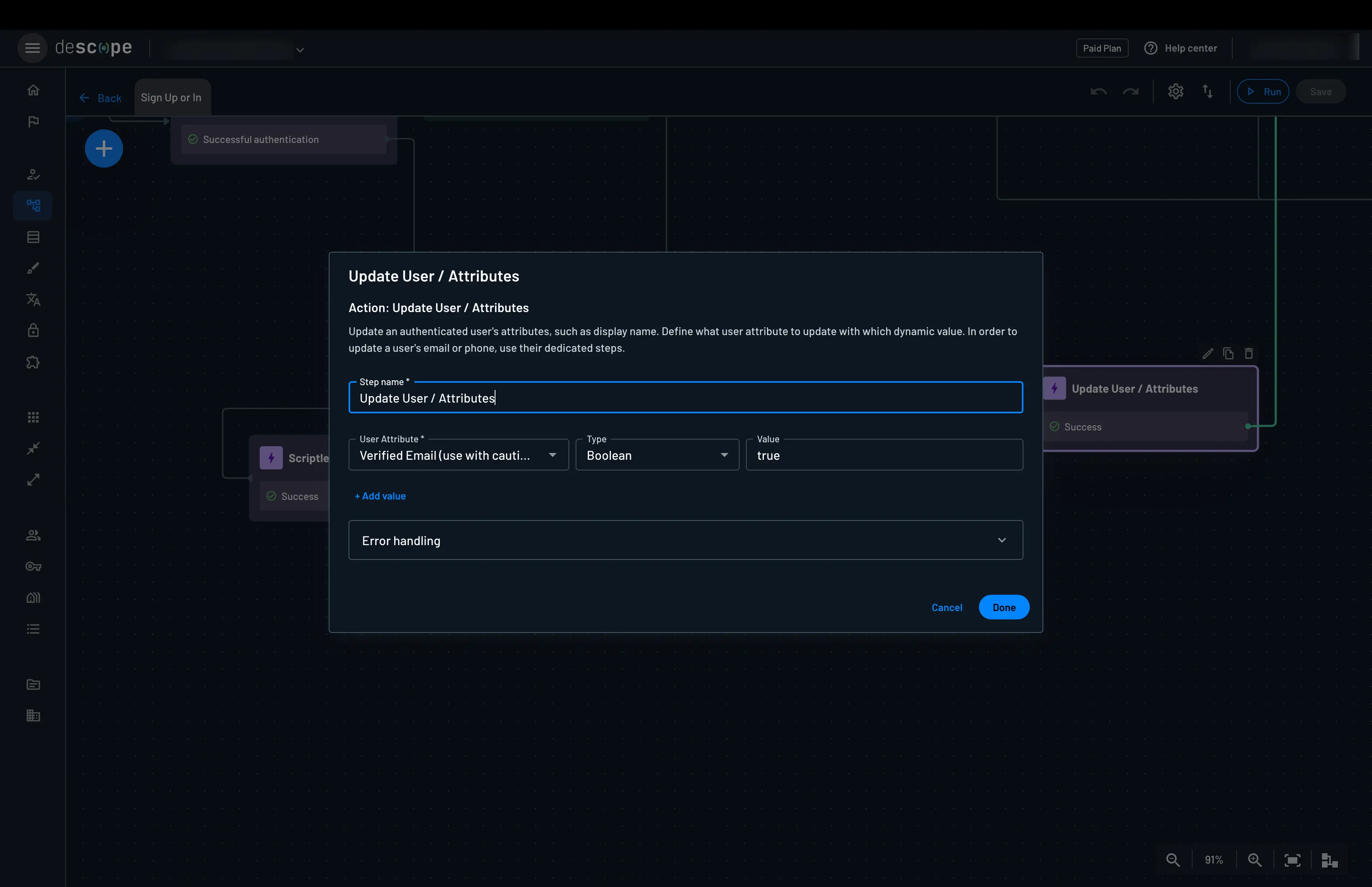
Task: Open the Users people sidebar icon
Action: coord(33,535)
